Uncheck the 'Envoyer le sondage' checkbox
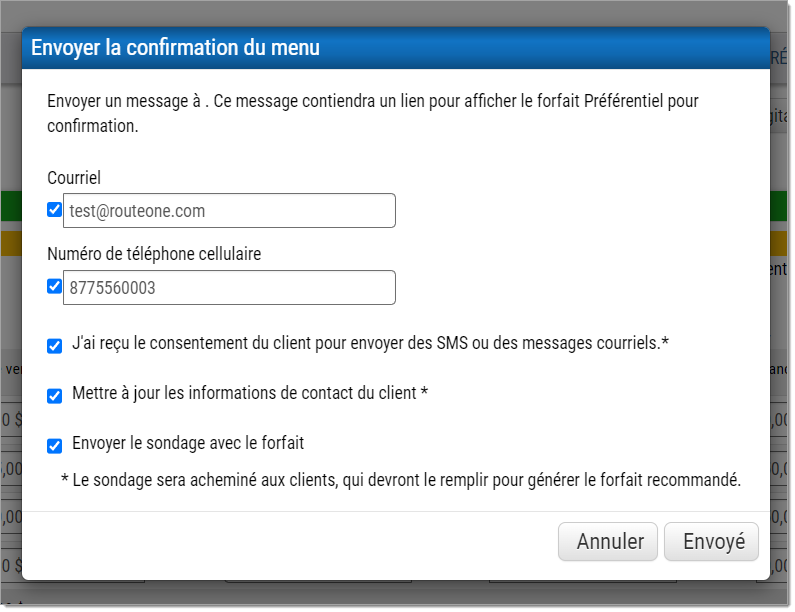 tap(55, 445)
